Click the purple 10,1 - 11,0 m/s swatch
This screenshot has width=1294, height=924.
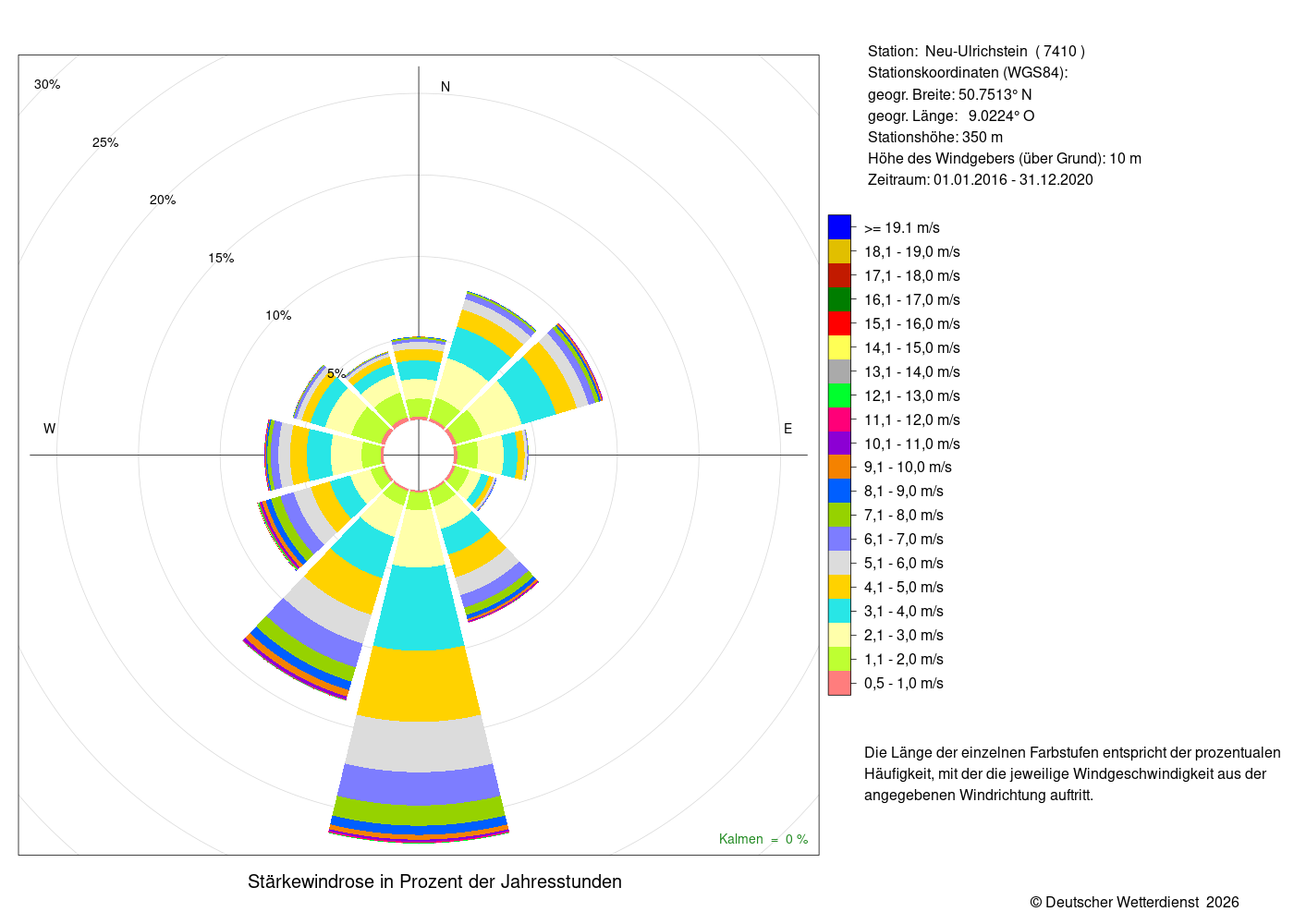[x=839, y=444]
